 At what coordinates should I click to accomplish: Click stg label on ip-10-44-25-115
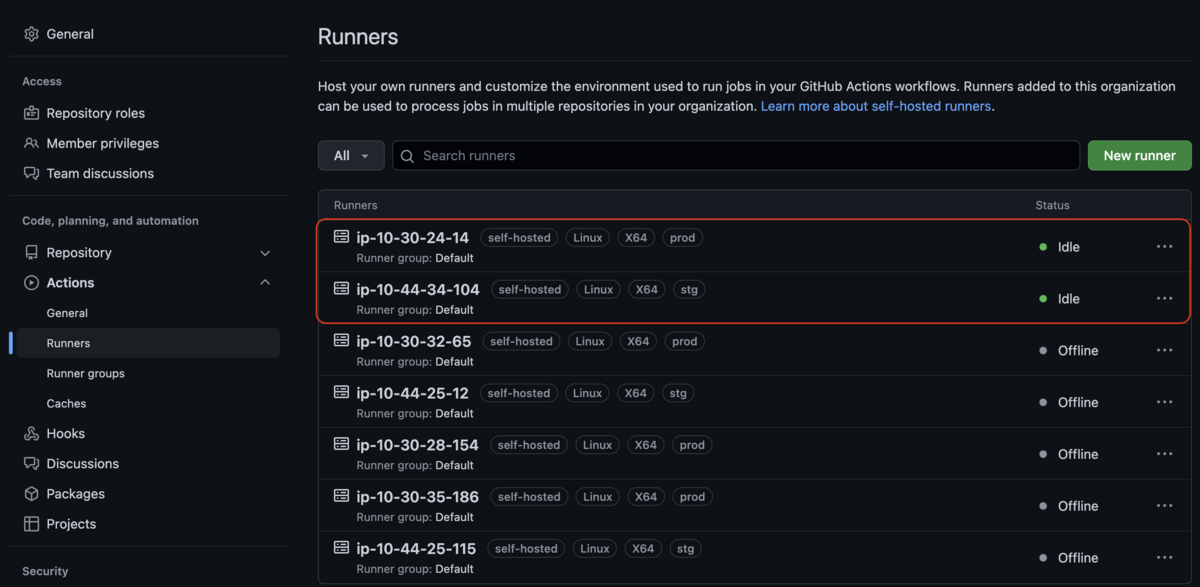coord(685,549)
